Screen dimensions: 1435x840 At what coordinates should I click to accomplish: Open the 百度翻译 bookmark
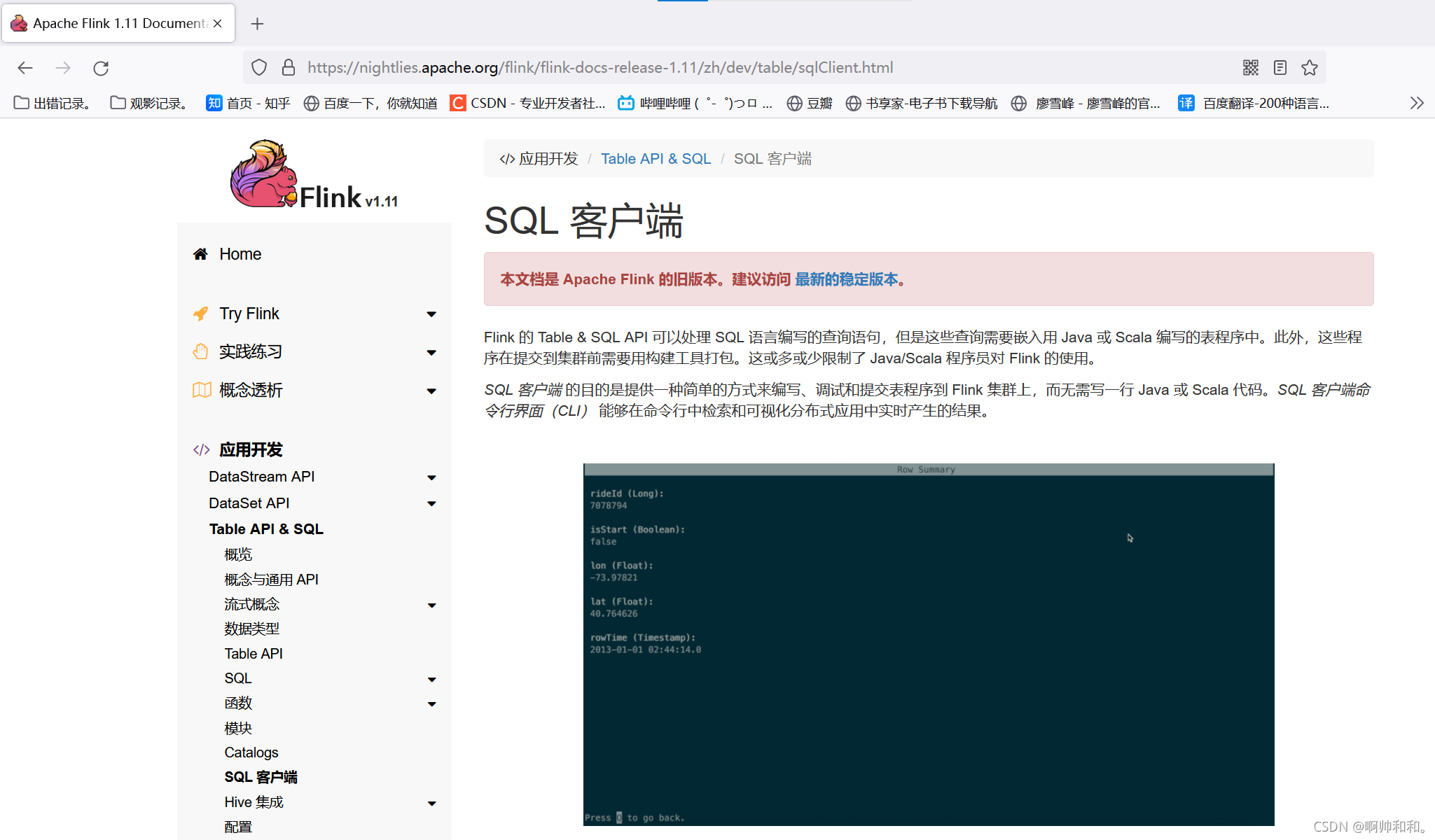coord(1254,103)
